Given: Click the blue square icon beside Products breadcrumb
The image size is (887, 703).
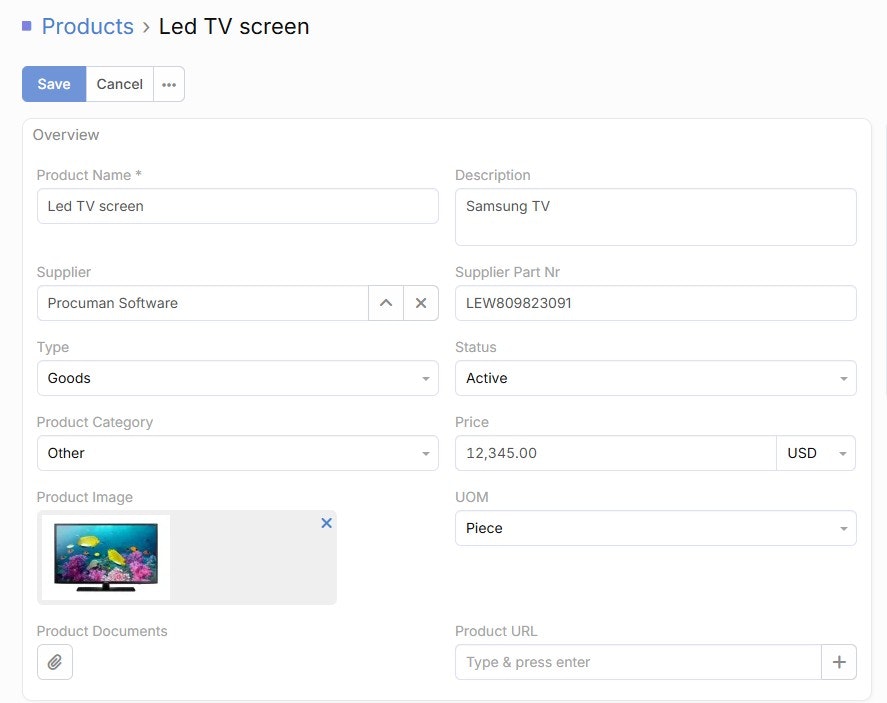Looking at the screenshot, I should [x=25, y=25].
